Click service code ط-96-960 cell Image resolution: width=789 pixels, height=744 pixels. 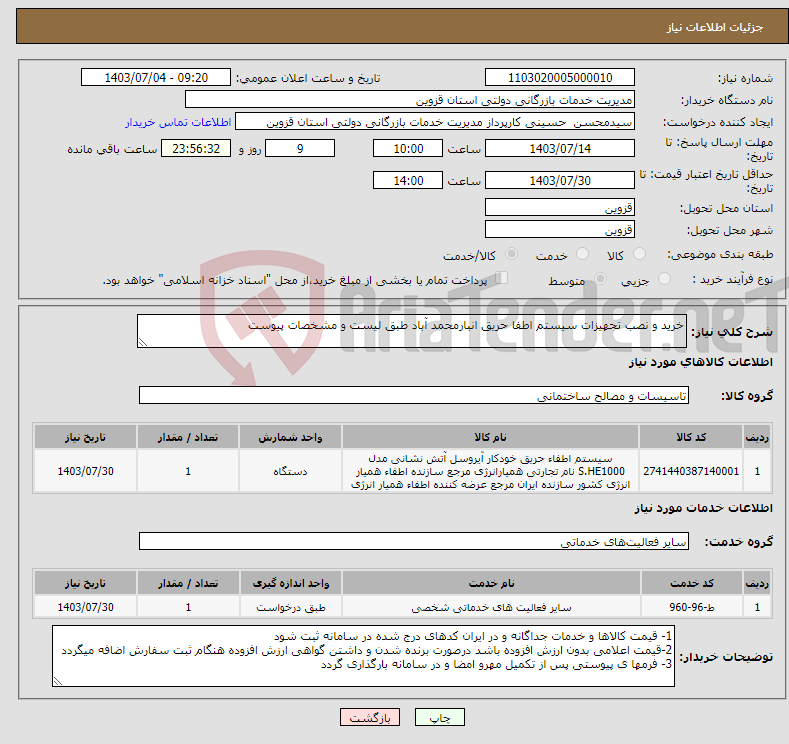coord(692,607)
